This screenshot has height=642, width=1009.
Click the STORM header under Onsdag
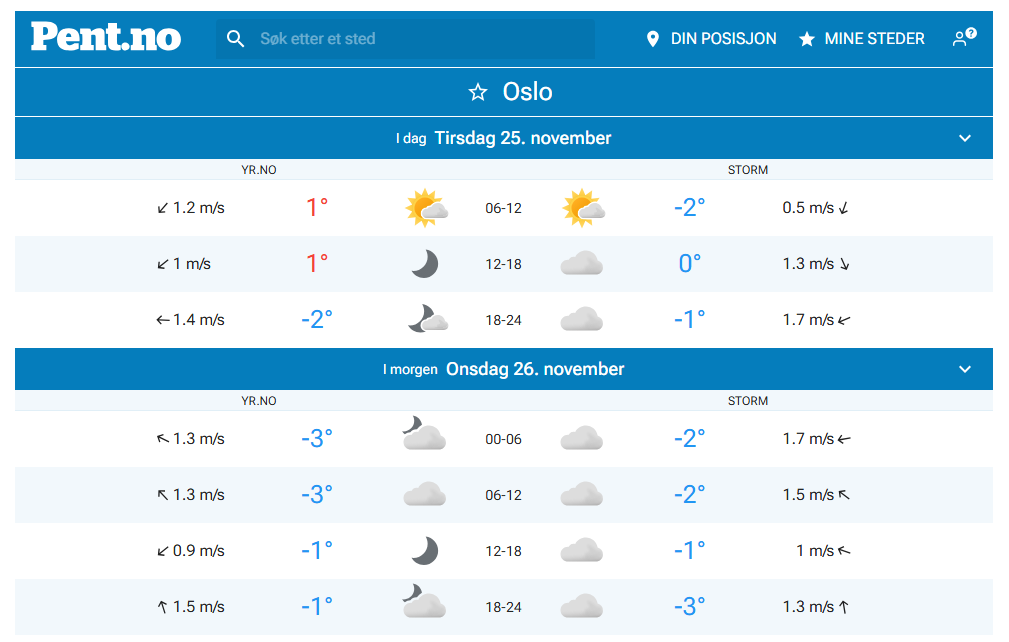[748, 401]
